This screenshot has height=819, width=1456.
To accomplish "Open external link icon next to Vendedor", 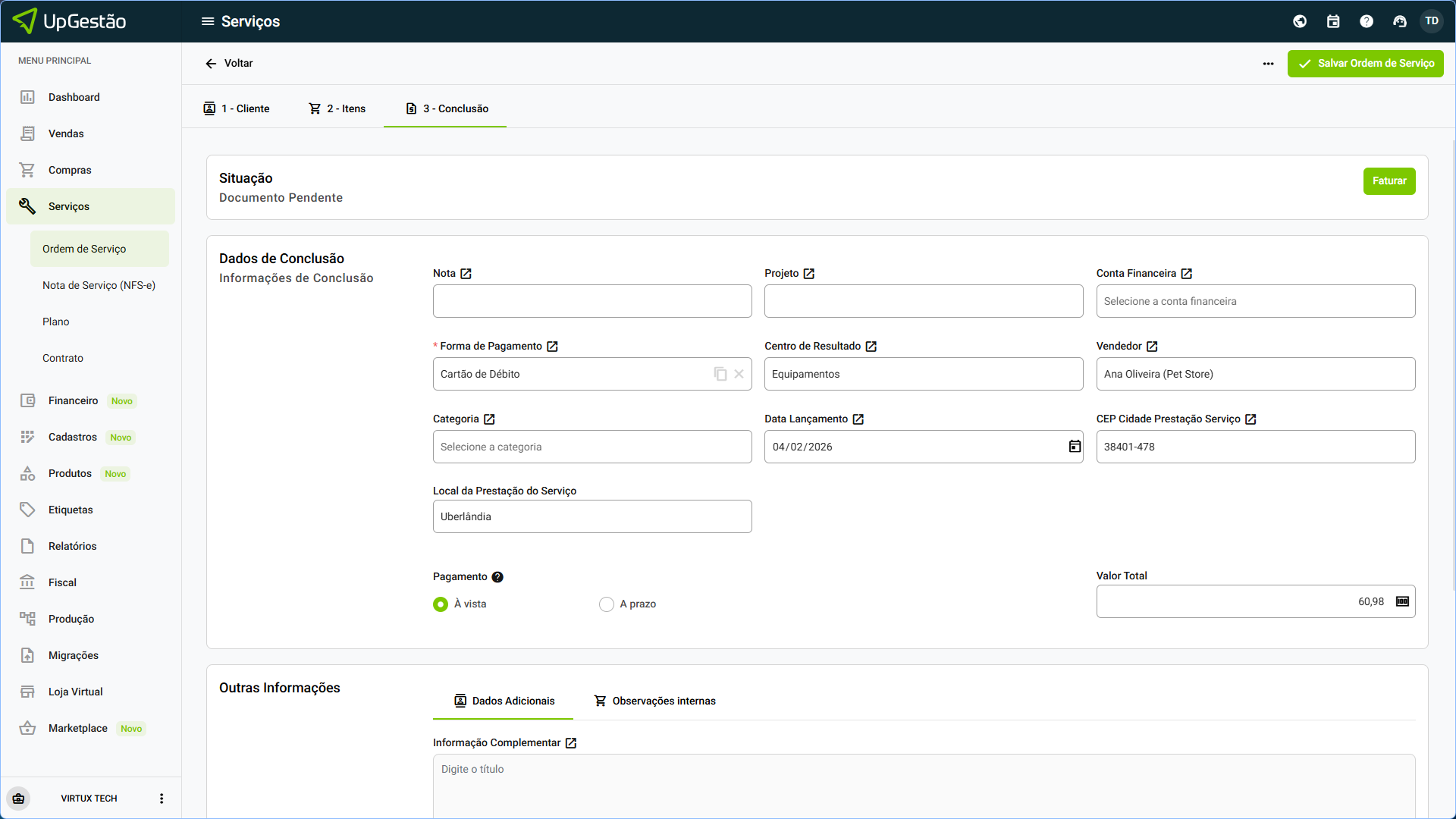I will (1152, 347).
